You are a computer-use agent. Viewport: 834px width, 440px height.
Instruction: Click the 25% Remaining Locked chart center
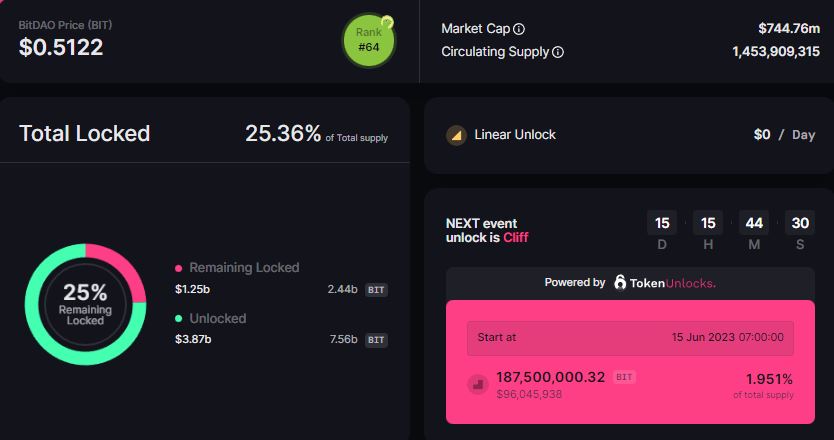[85, 304]
